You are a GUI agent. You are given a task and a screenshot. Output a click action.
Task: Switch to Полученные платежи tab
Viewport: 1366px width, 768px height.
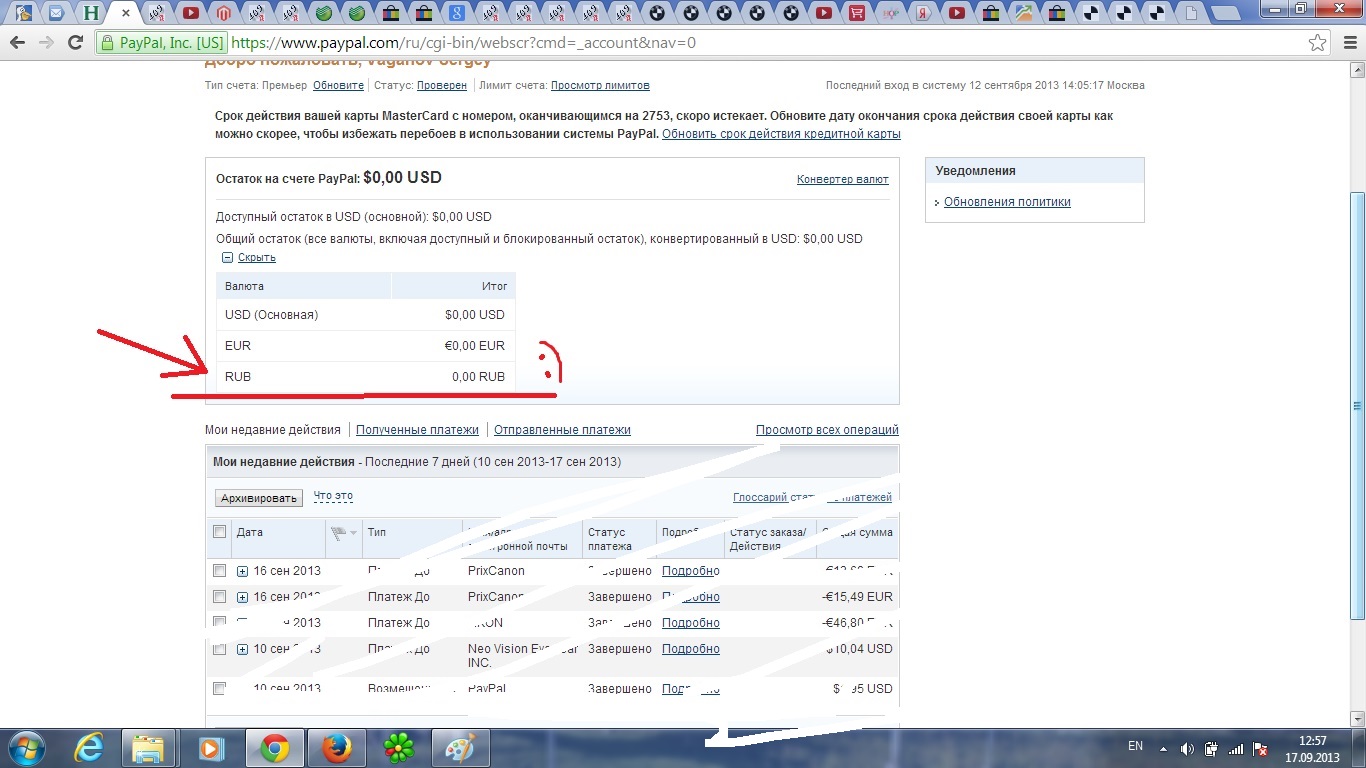click(x=417, y=430)
